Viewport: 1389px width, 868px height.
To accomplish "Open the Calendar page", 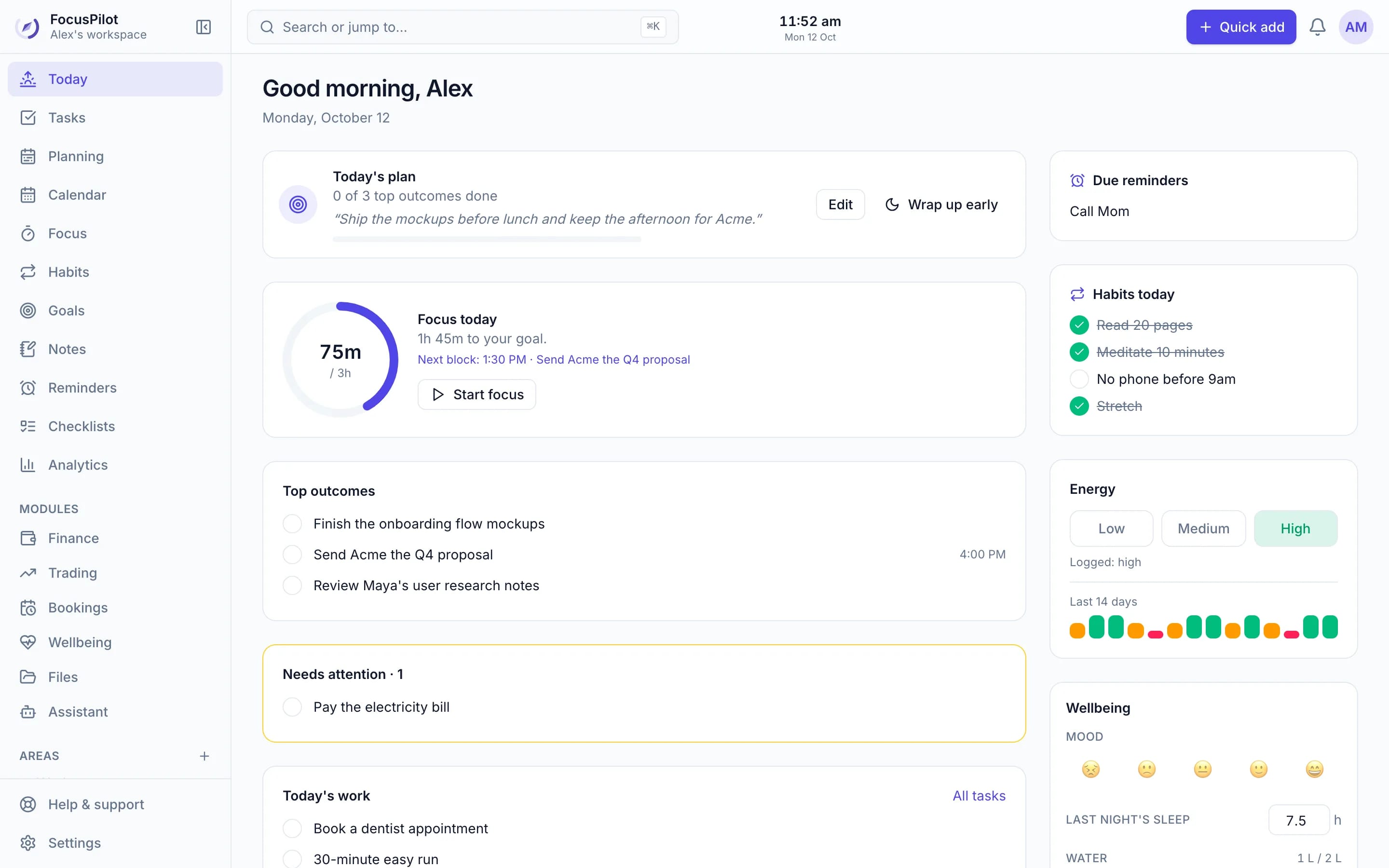I will [x=115, y=195].
